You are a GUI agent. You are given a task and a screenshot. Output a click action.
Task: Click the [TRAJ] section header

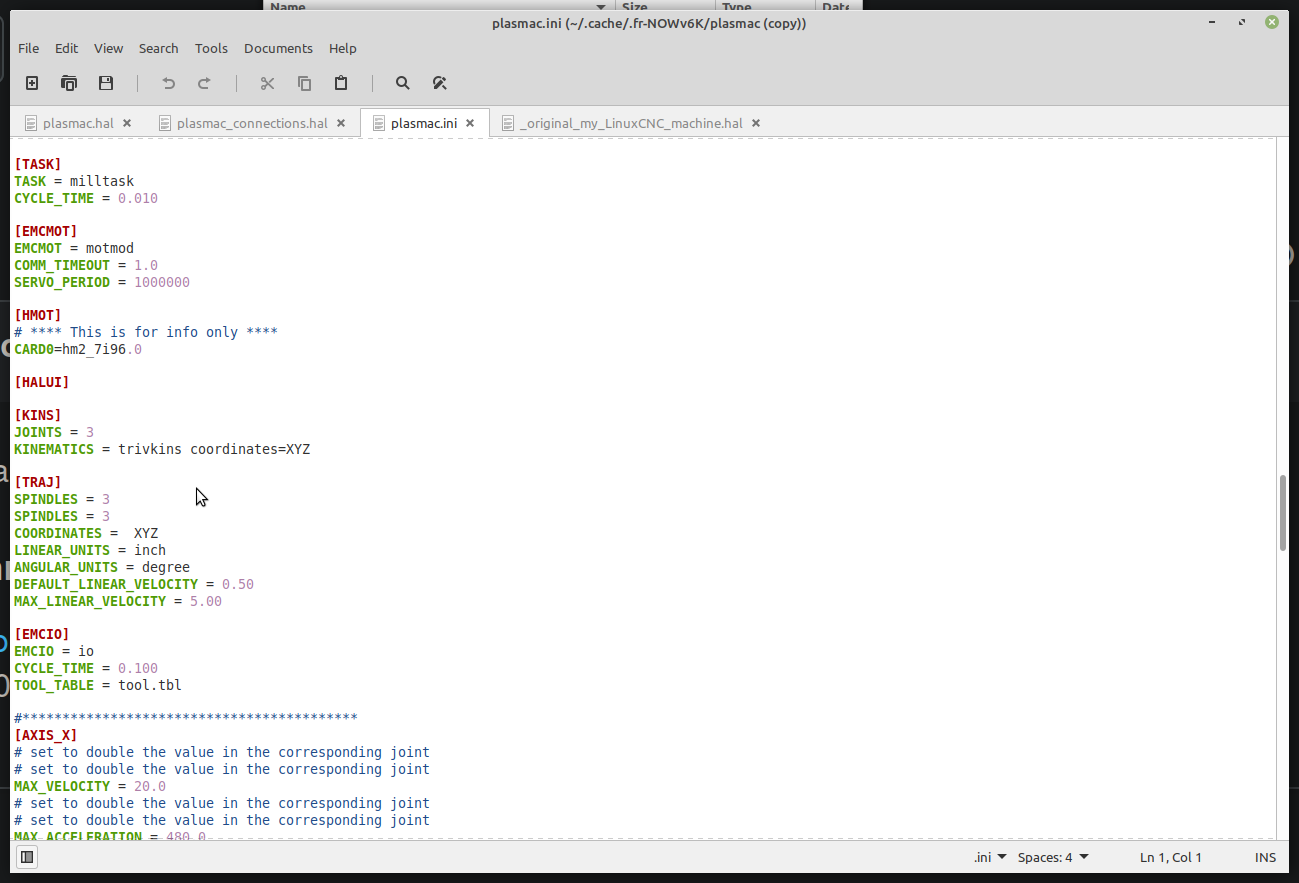pyautogui.click(x=38, y=483)
